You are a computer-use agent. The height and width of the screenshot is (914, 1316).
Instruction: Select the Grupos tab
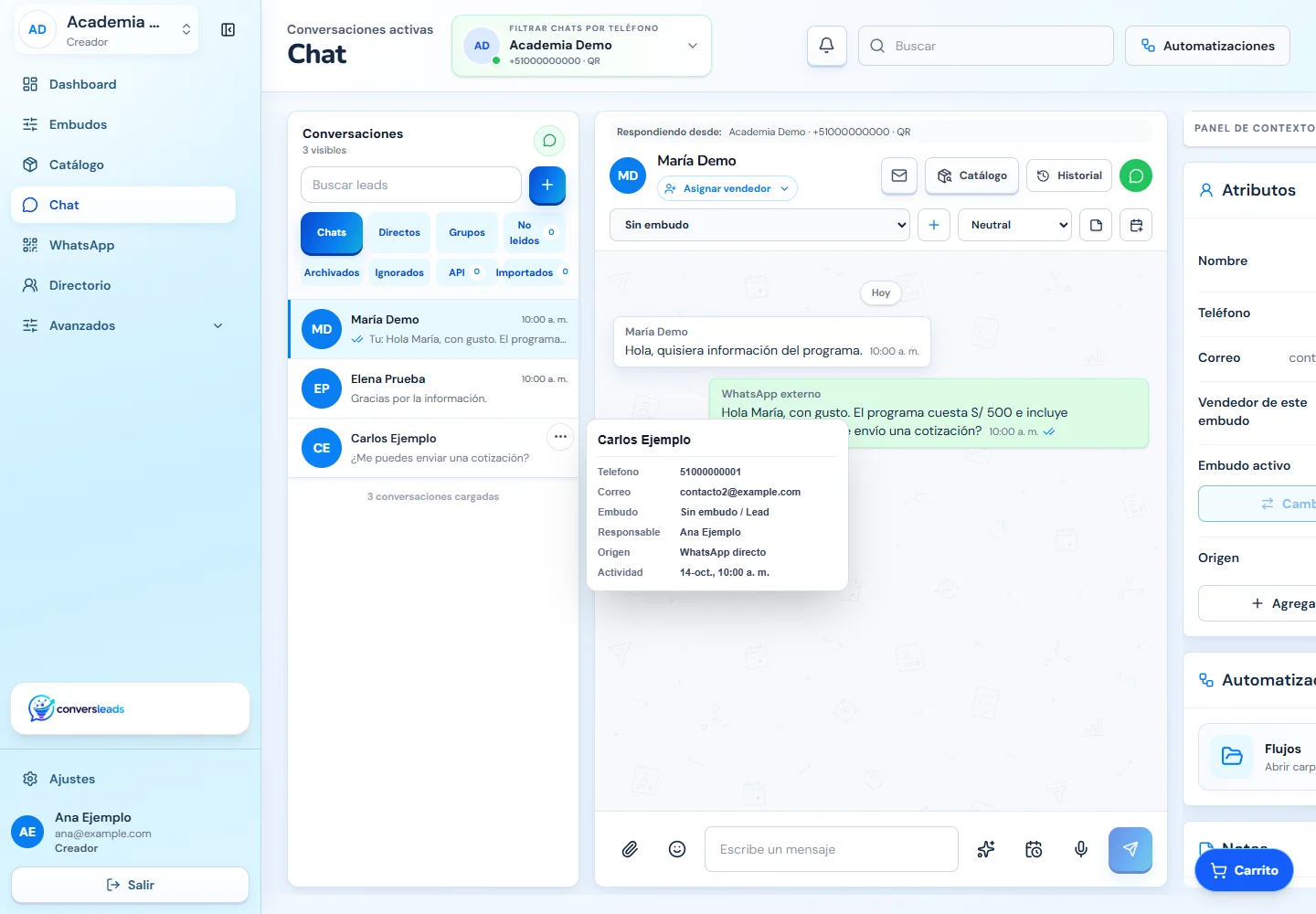tap(467, 232)
